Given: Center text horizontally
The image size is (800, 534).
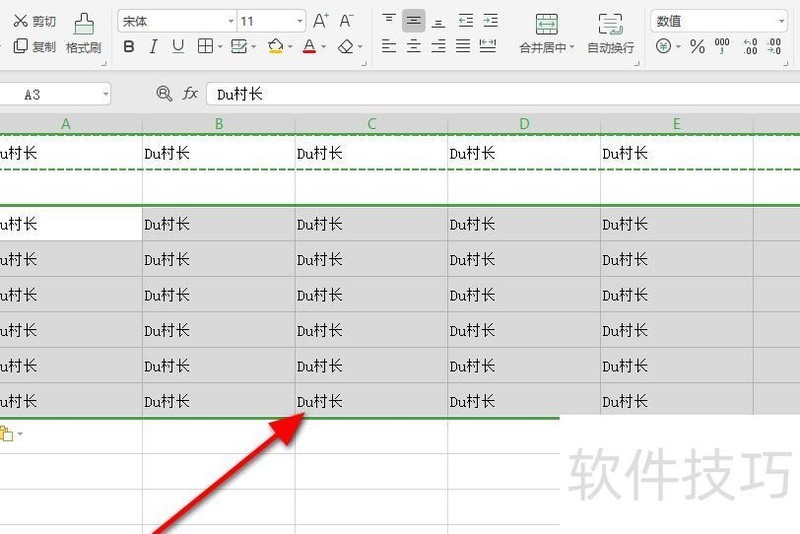Looking at the screenshot, I should pyautogui.click(x=414, y=46).
